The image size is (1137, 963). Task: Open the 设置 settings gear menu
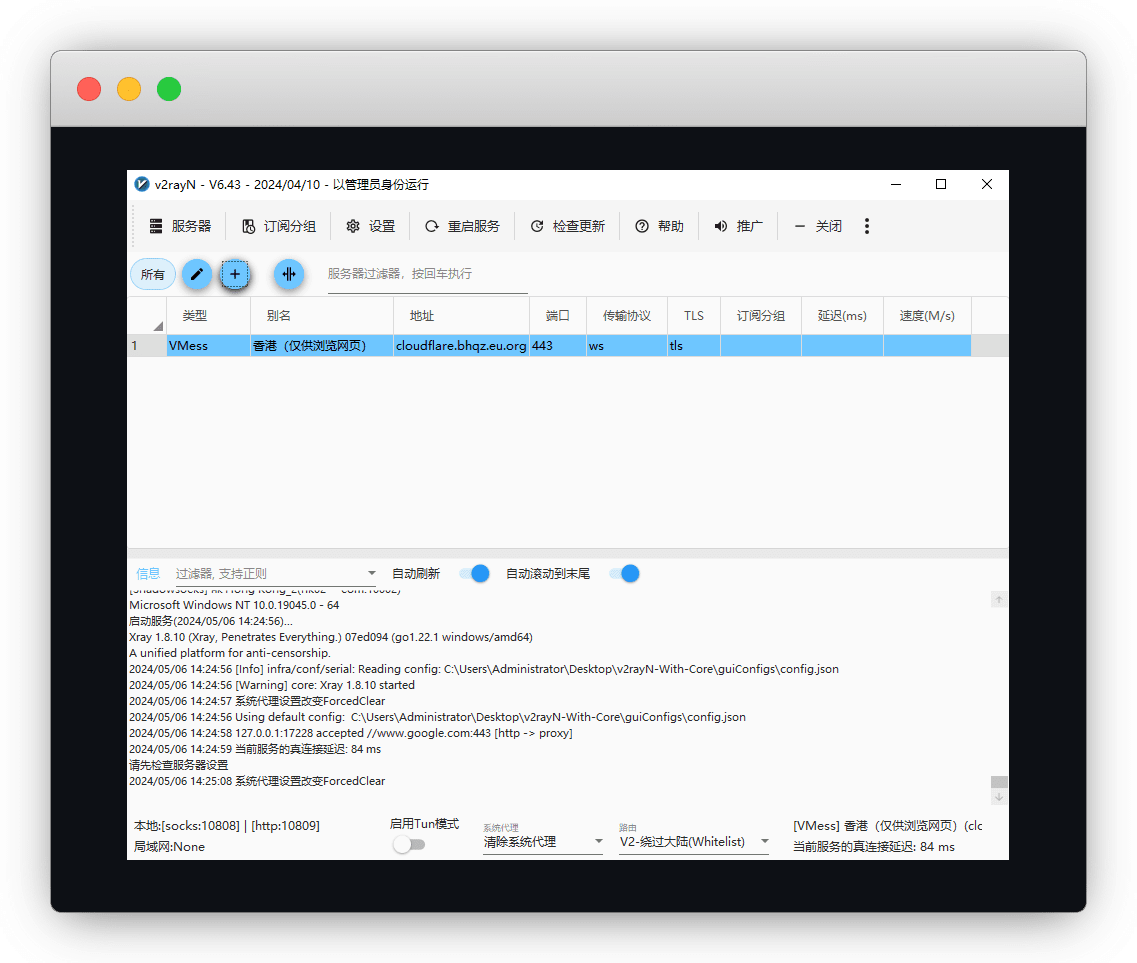pos(371,226)
